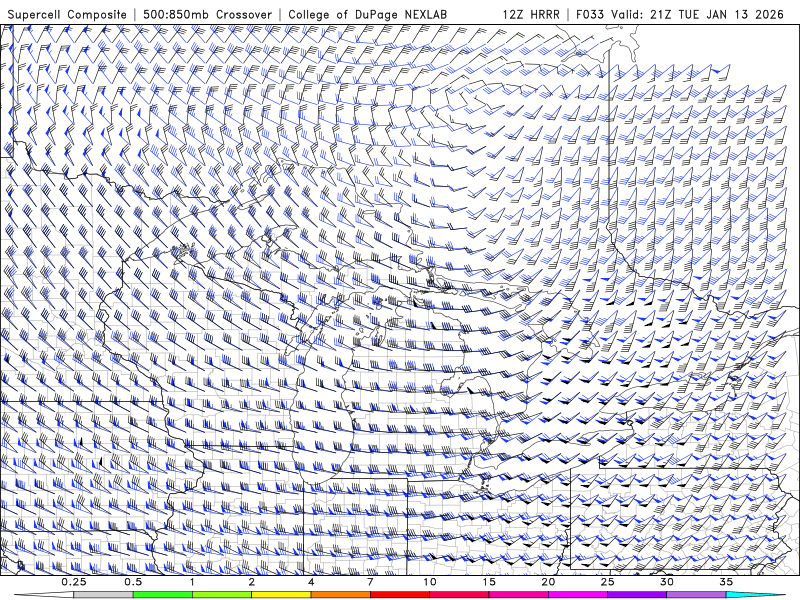This screenshot has width=800, height=600.
Task: Click the legend value label 10
Action: (x=430, y=582)
